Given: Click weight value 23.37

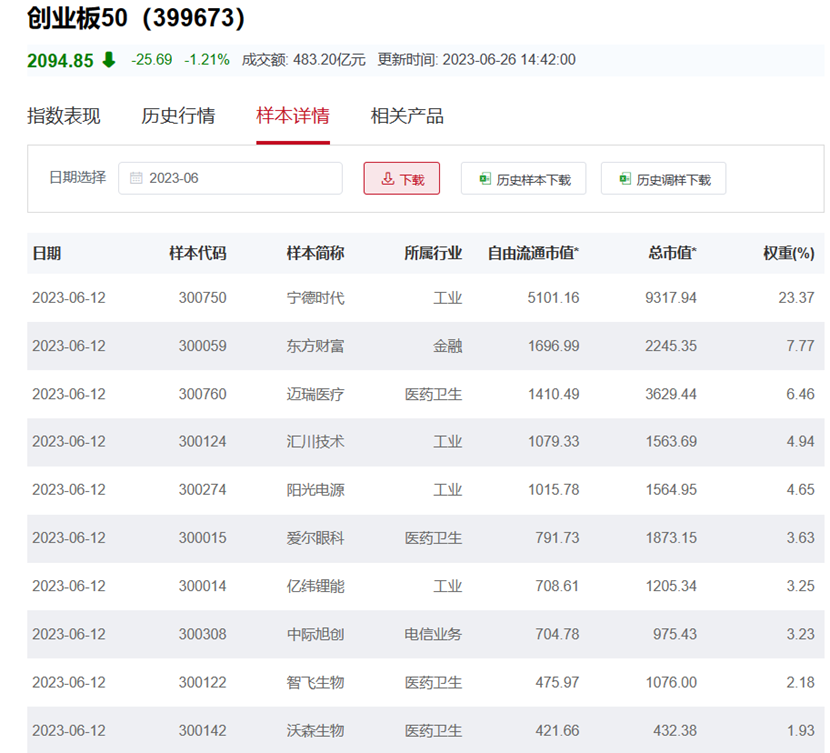Looking at the screenshot, I should point(796,298).
